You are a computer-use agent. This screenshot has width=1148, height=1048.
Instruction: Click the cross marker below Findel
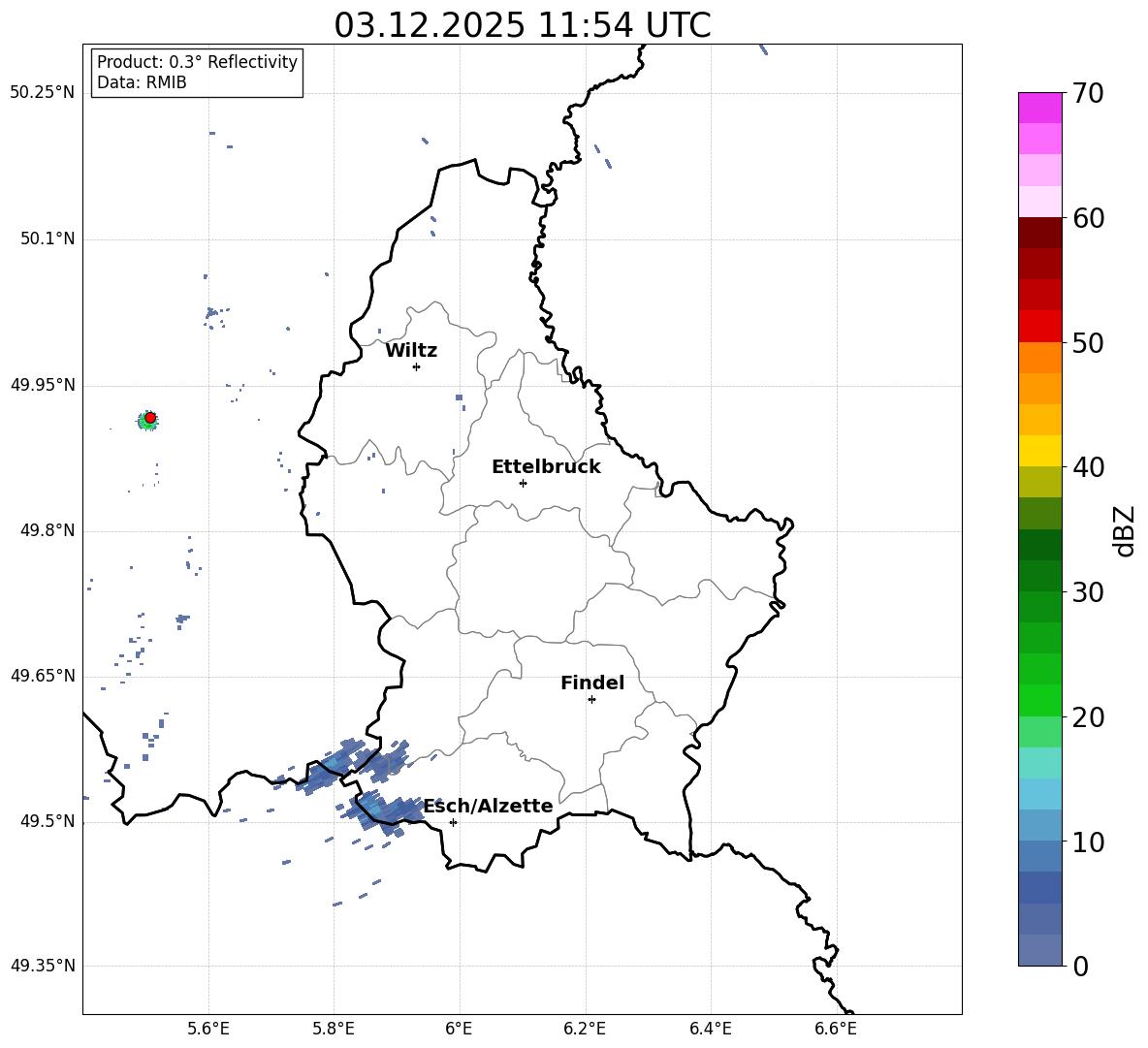point(591,700)
